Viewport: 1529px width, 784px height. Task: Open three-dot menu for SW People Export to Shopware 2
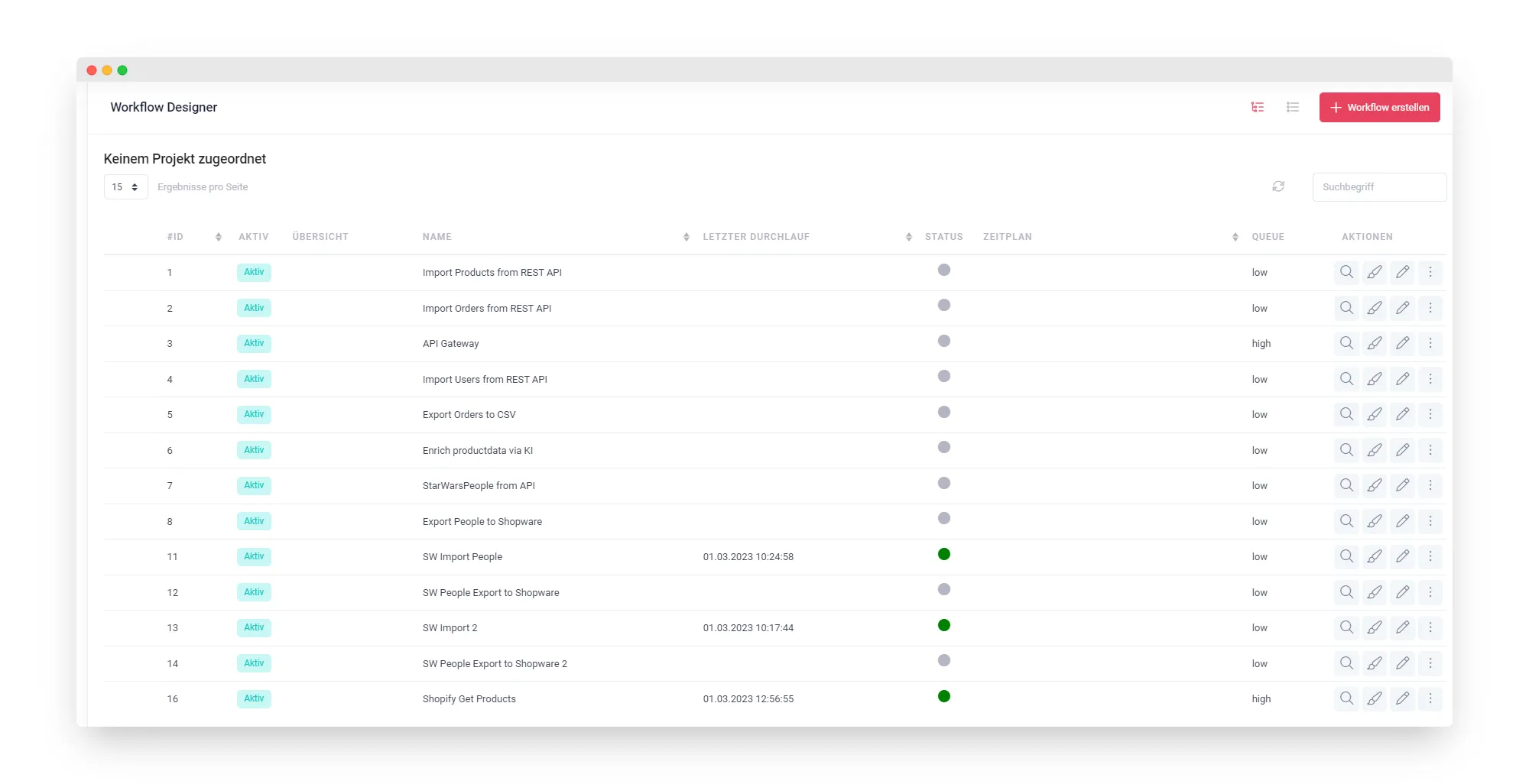pyautogui.click(x=1430, y=663)
